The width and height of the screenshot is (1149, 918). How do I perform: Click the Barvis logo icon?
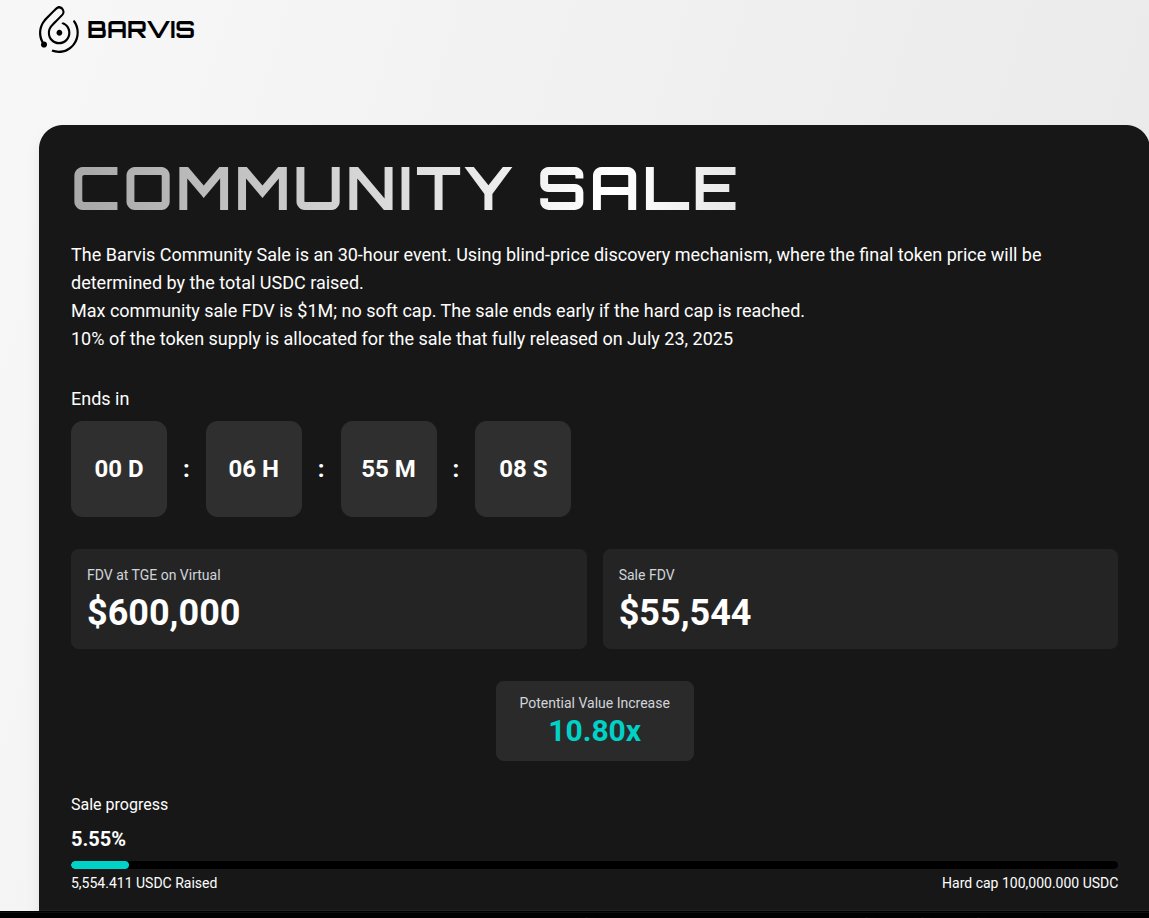click(x=58, y=29)
